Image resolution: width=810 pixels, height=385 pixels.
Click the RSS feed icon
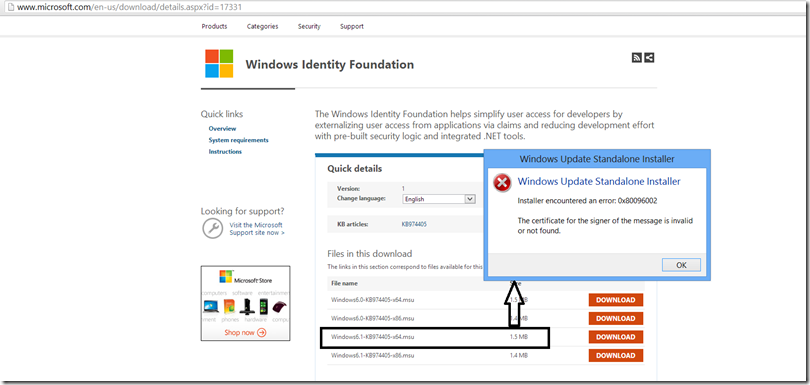click(x=636, y=58)
